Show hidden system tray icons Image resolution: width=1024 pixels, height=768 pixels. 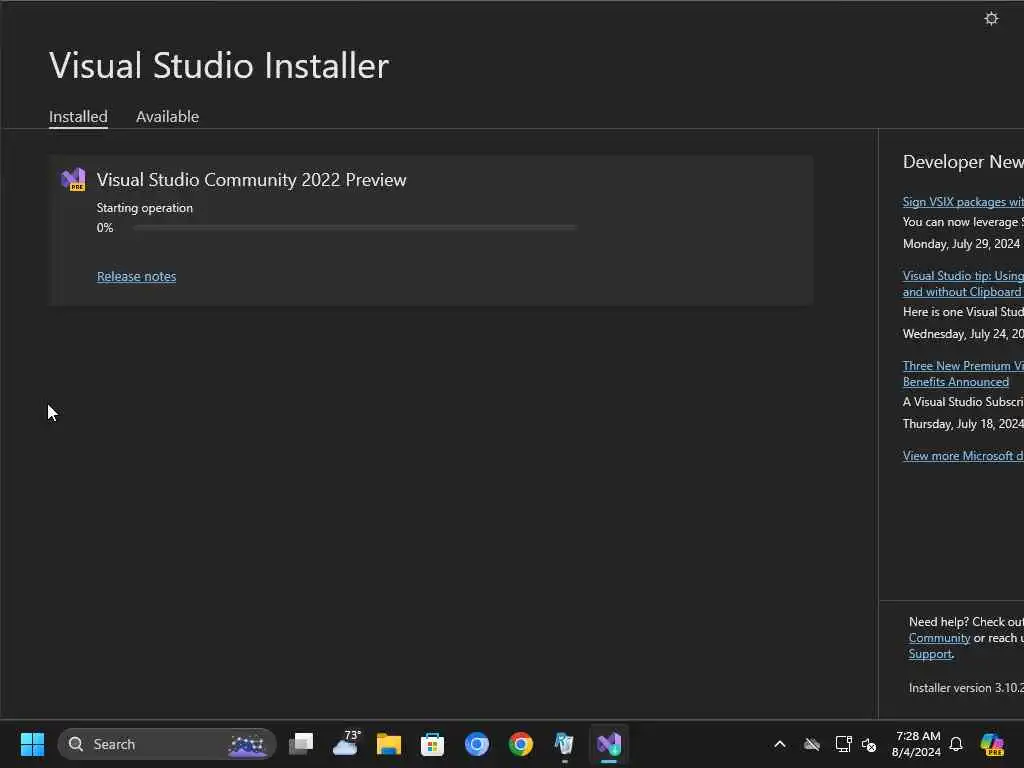click(x=780, y=744)
